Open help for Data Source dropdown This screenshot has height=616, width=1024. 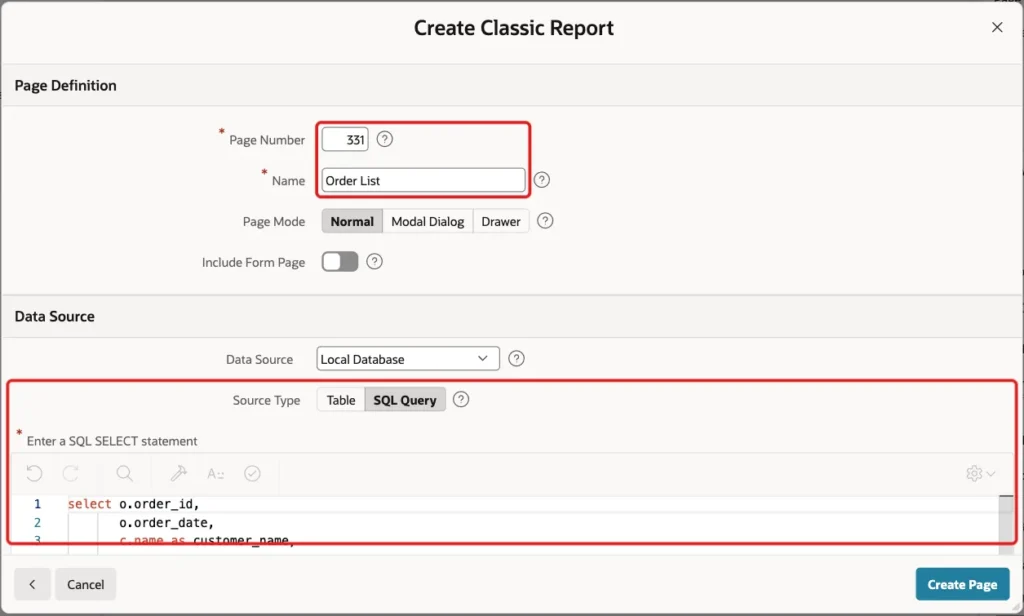click(x=516, y=359)
